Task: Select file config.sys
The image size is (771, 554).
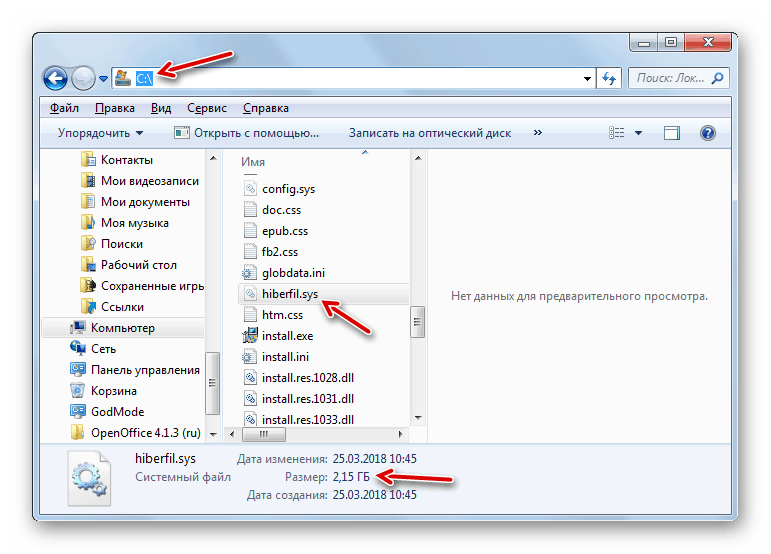Action: click(279, 189)
